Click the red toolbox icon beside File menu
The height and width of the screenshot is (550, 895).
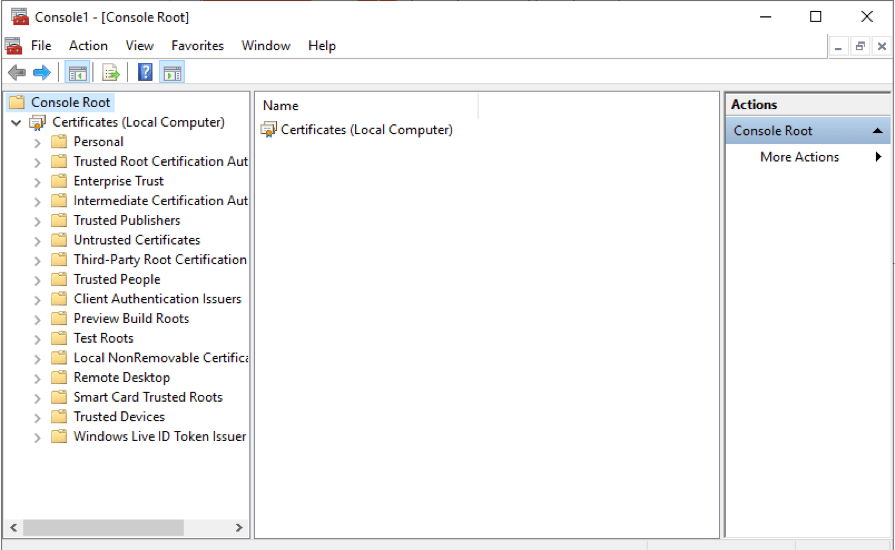coord(13,46)
